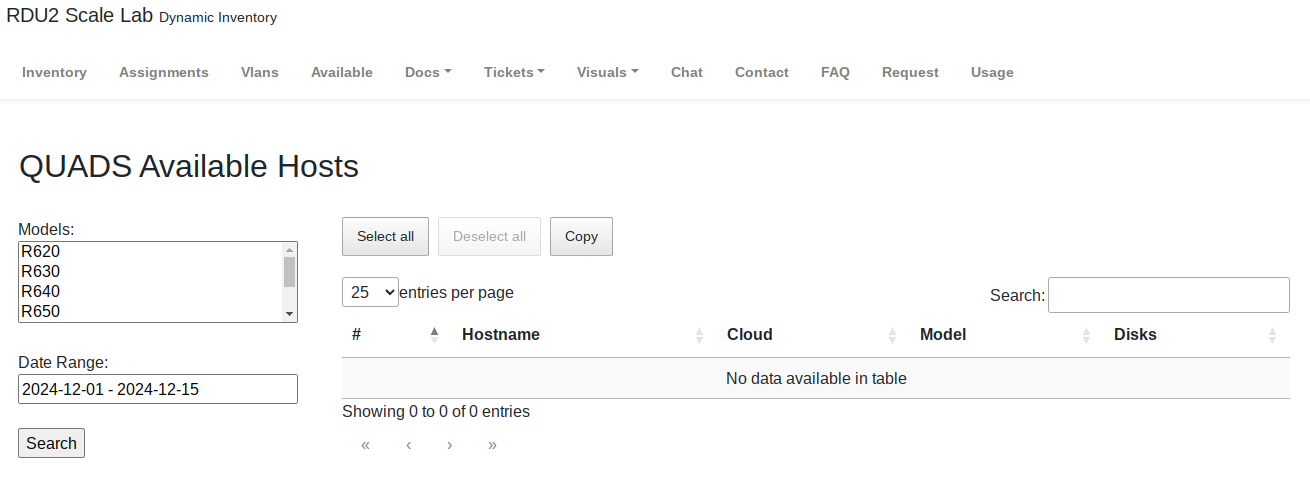Go to previous page pagination arrow
Screen dimensions: 1310x484
(x=408, y=445)
